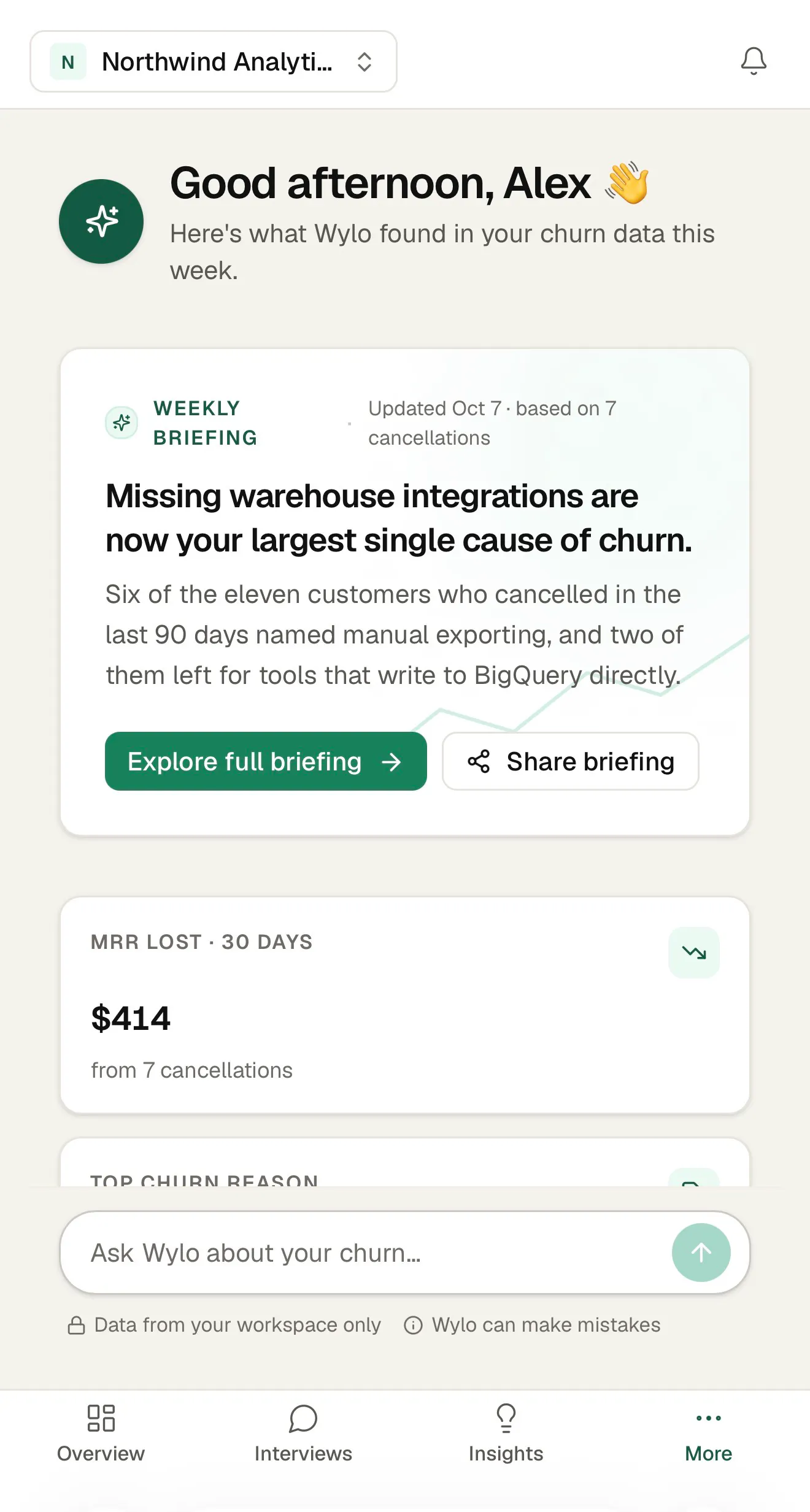Screen dimensions: 810x1512
Task: Open the Top Churn Reason card
Action: 405,1162
